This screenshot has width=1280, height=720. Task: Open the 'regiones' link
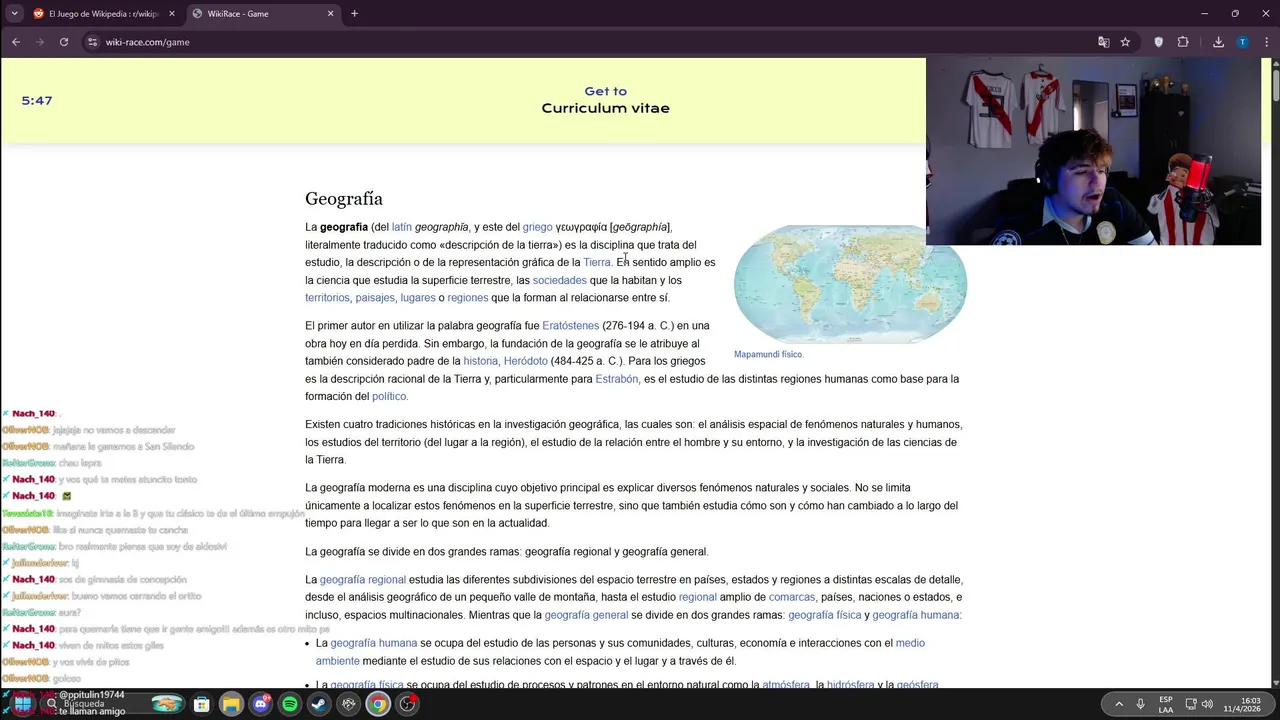[468, 298]
